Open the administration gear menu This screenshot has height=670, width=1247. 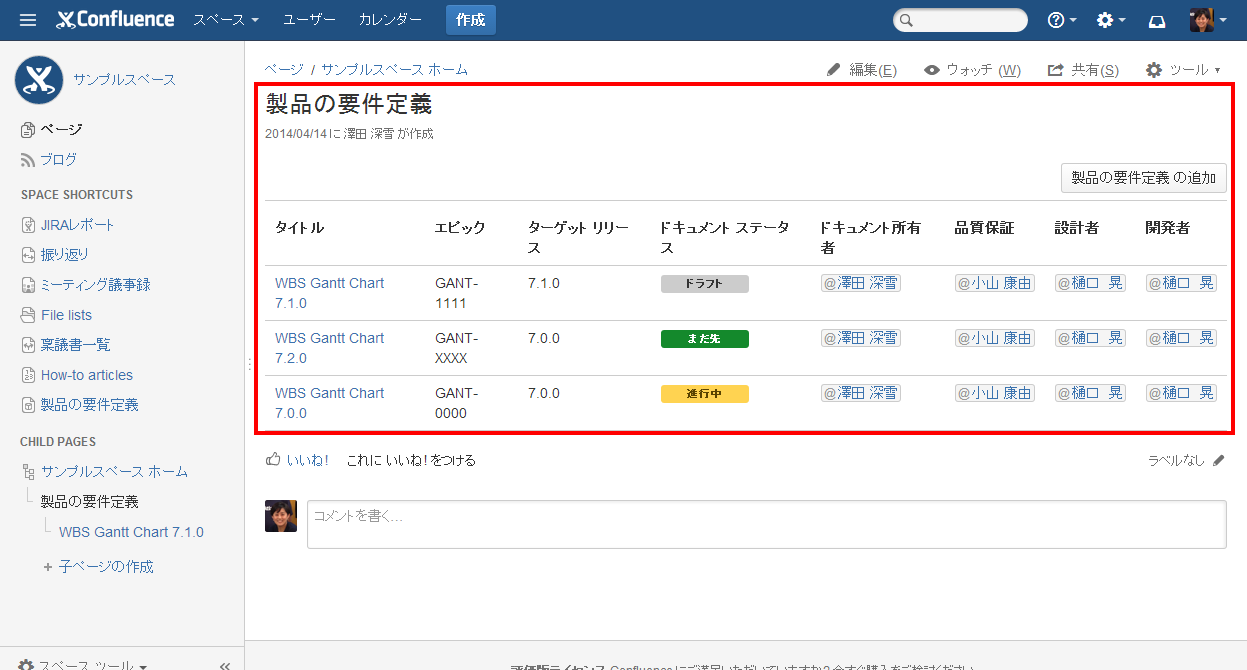1110,20
